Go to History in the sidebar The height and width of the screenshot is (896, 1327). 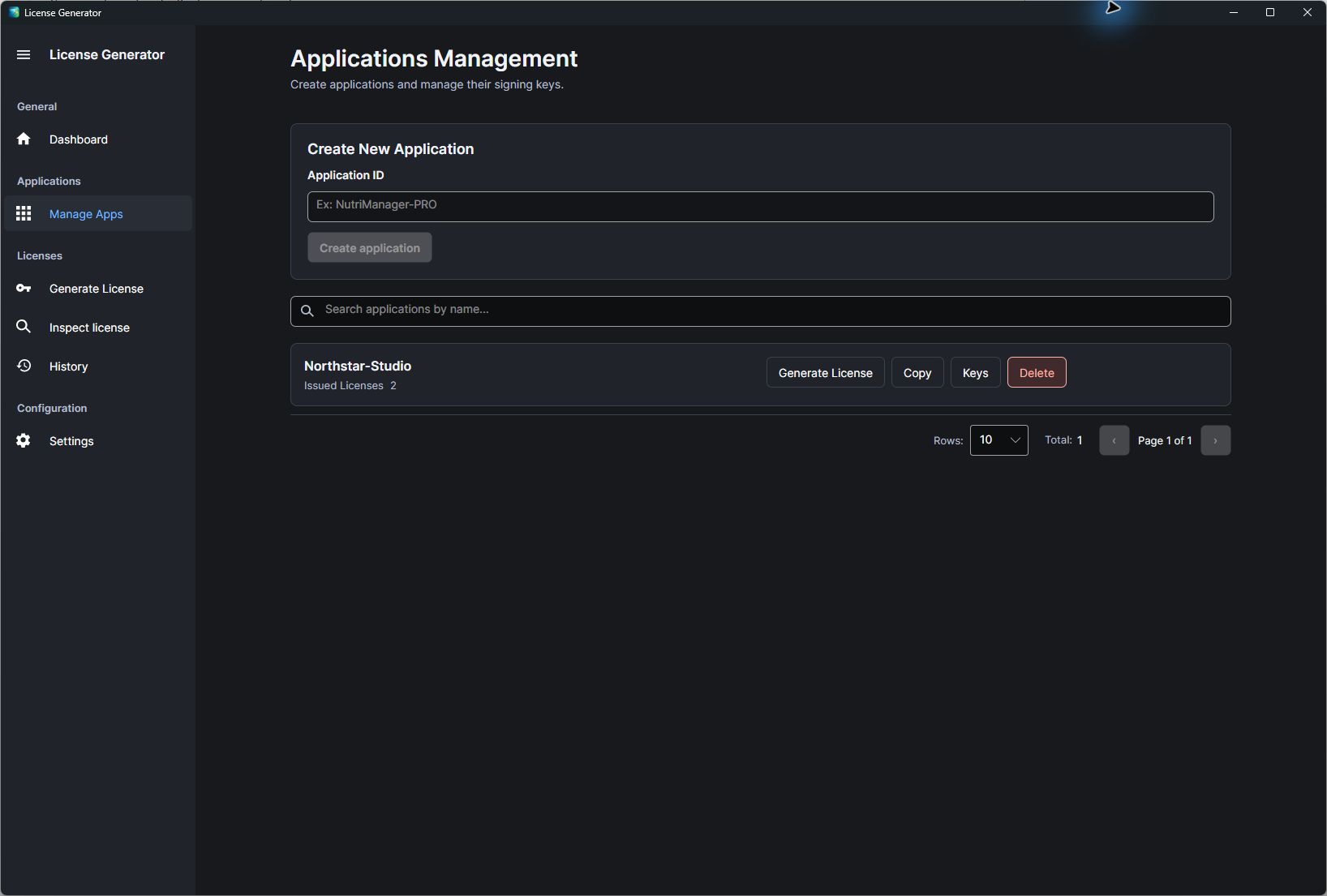(x=98, y=367)
